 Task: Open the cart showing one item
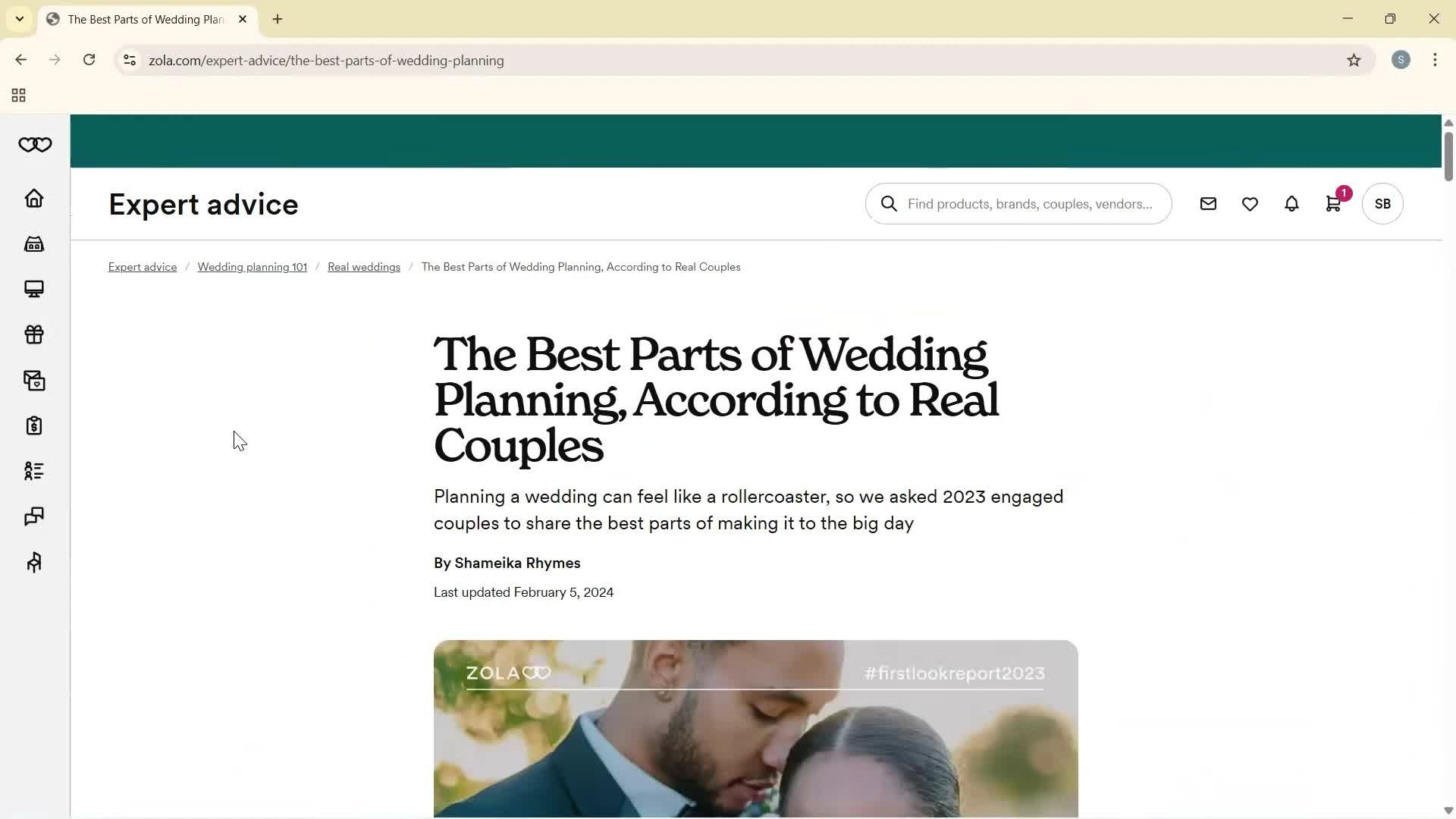pos(1333,203)
